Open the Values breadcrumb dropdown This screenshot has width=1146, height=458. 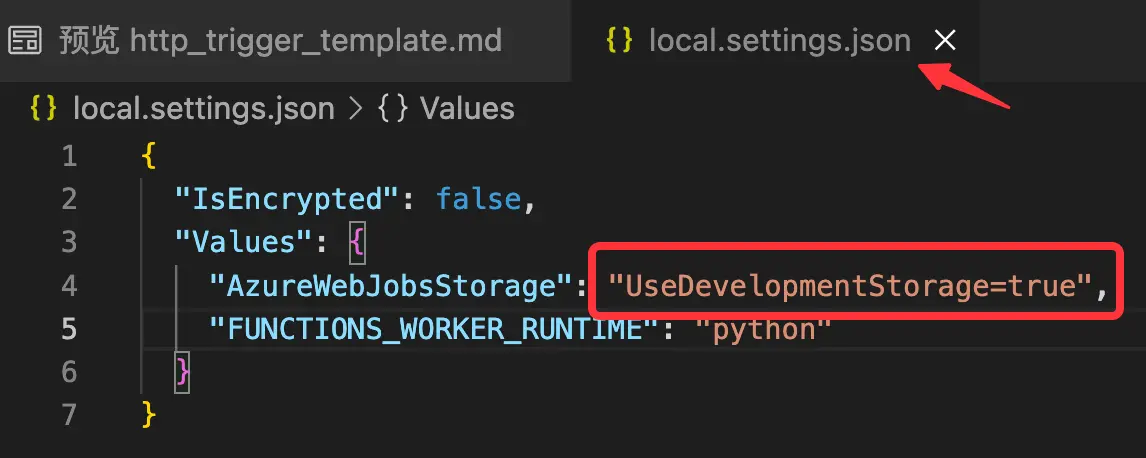[x=467, y=108]
